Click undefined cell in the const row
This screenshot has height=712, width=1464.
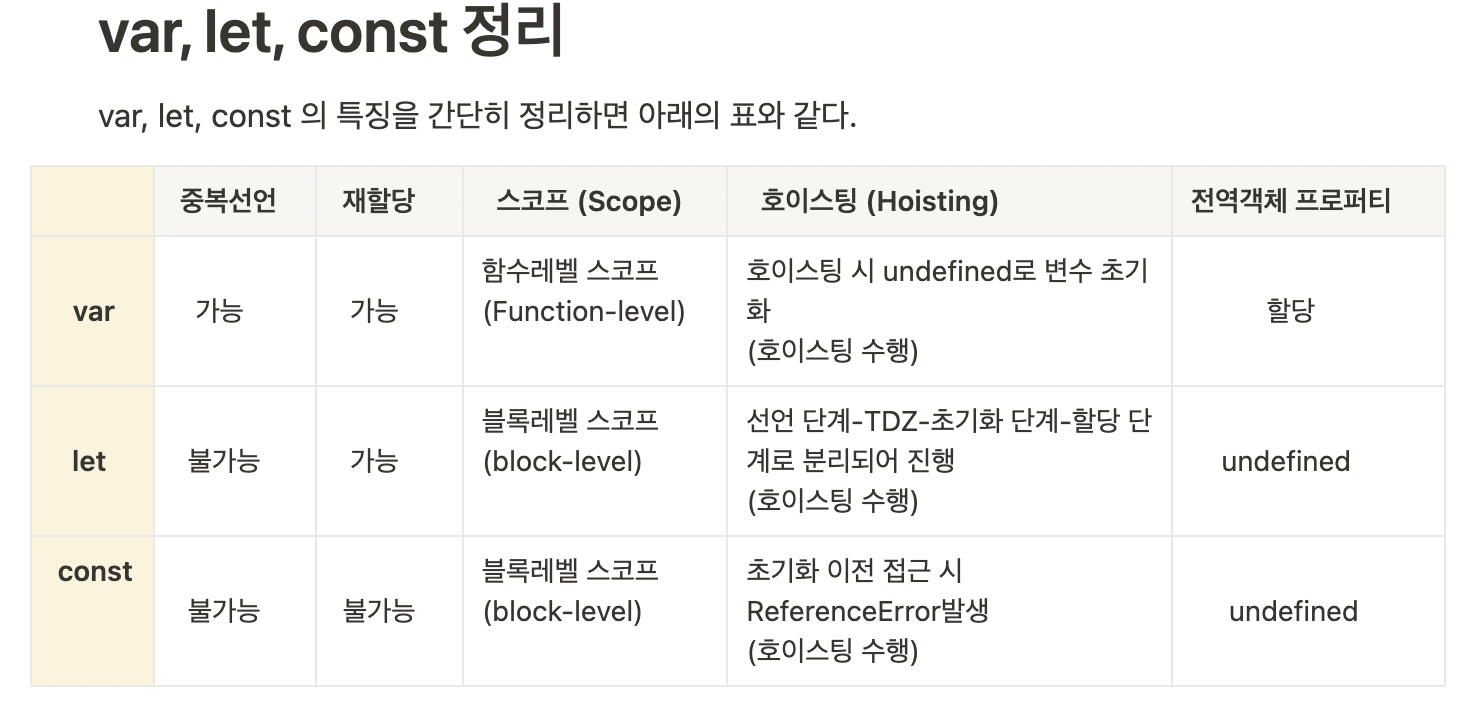(x=1308, y=611)
